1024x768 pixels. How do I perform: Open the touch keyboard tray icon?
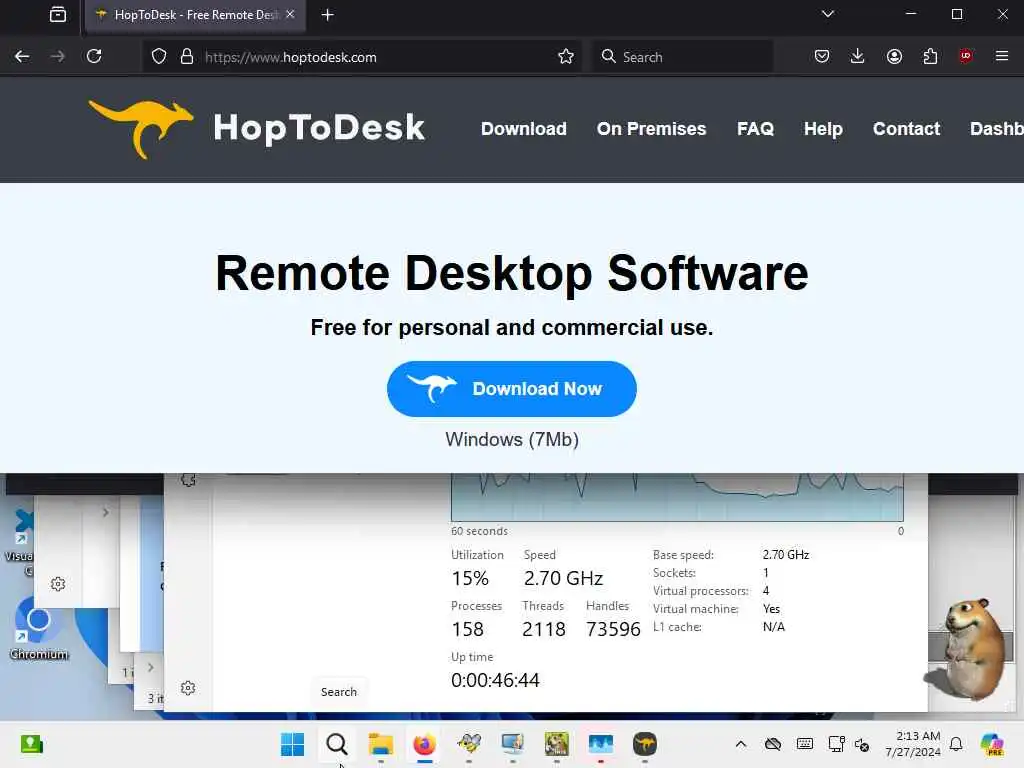(x=805, y=744)
